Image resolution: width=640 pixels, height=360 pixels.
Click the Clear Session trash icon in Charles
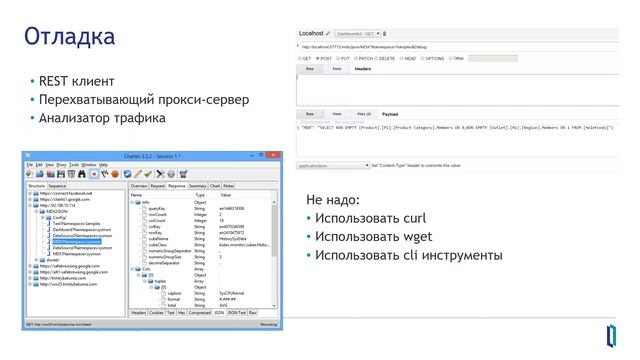(71, 174)
